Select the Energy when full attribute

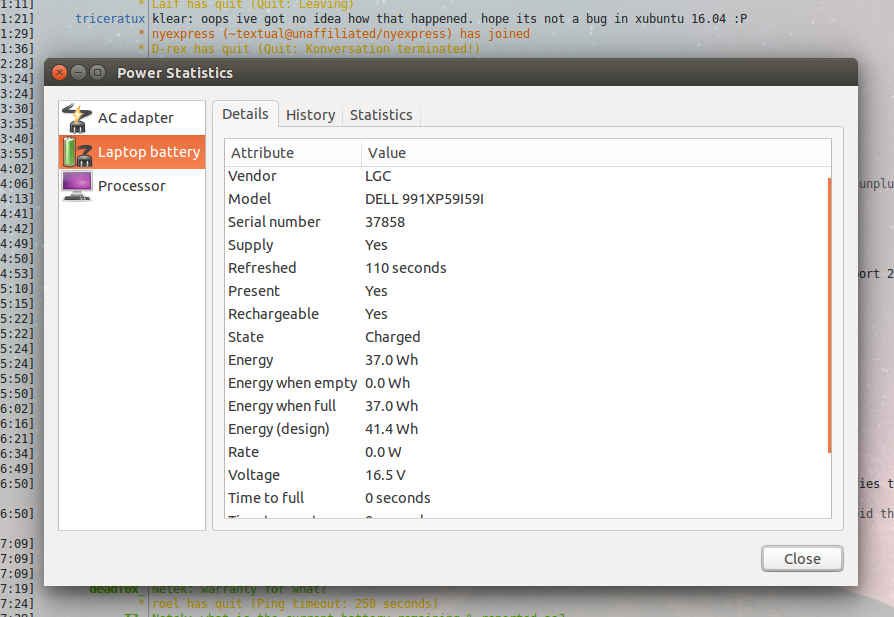(x=282, y=406)
